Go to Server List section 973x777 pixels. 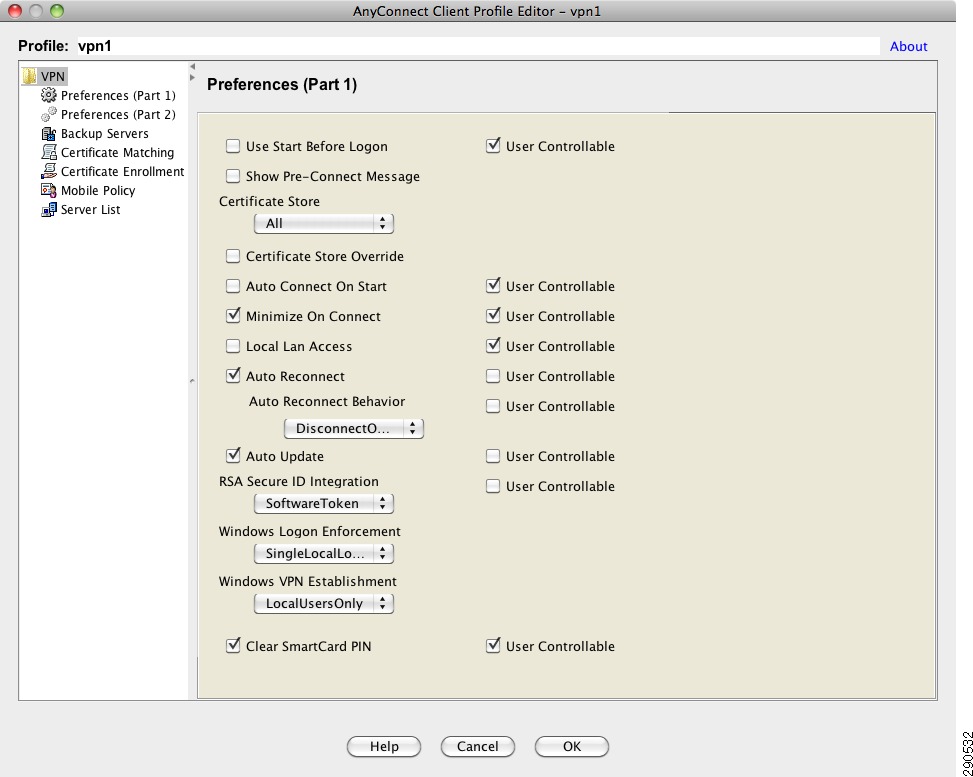point(90,210)
